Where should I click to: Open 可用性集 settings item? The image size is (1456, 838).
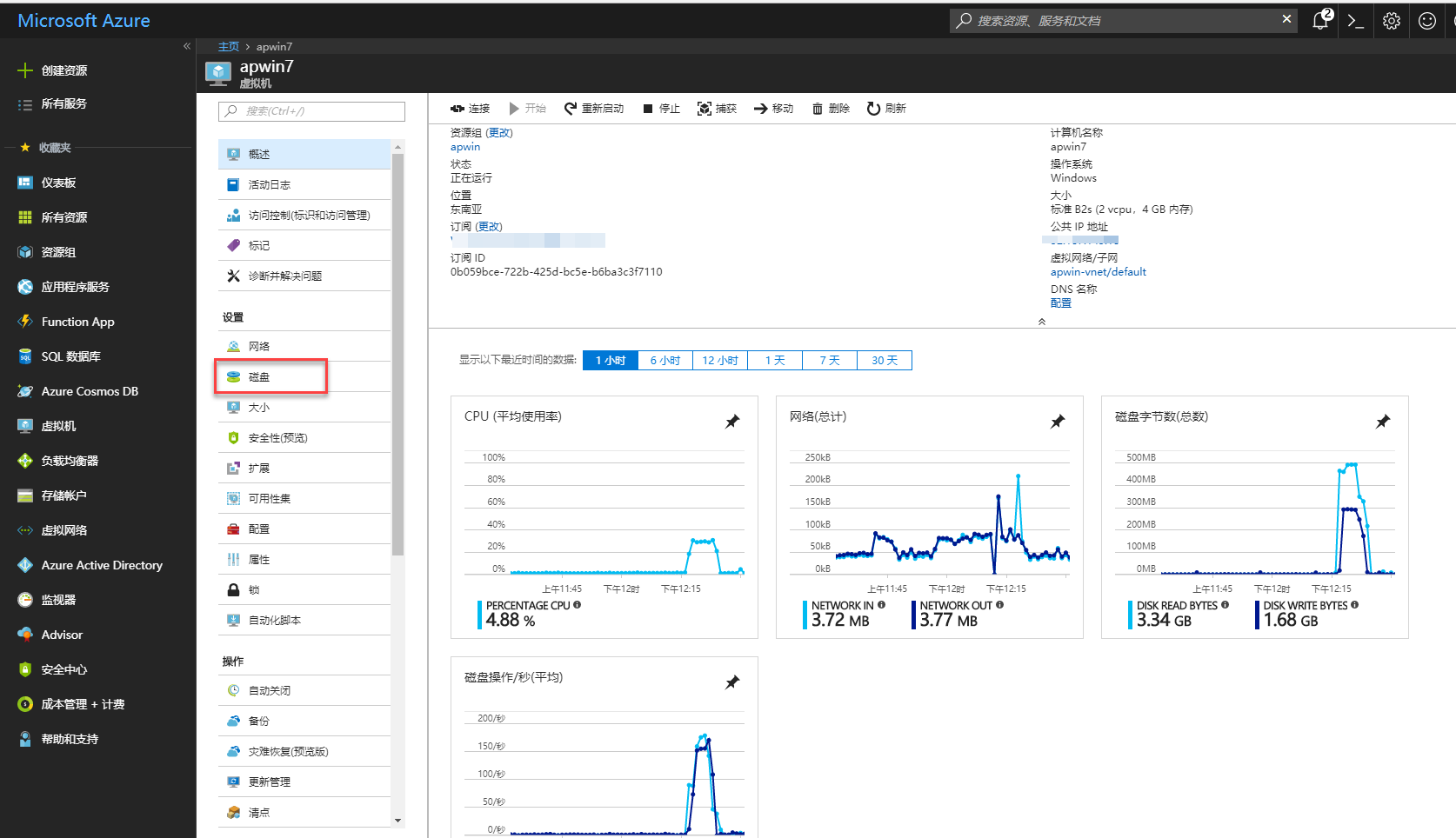point(304,498)
